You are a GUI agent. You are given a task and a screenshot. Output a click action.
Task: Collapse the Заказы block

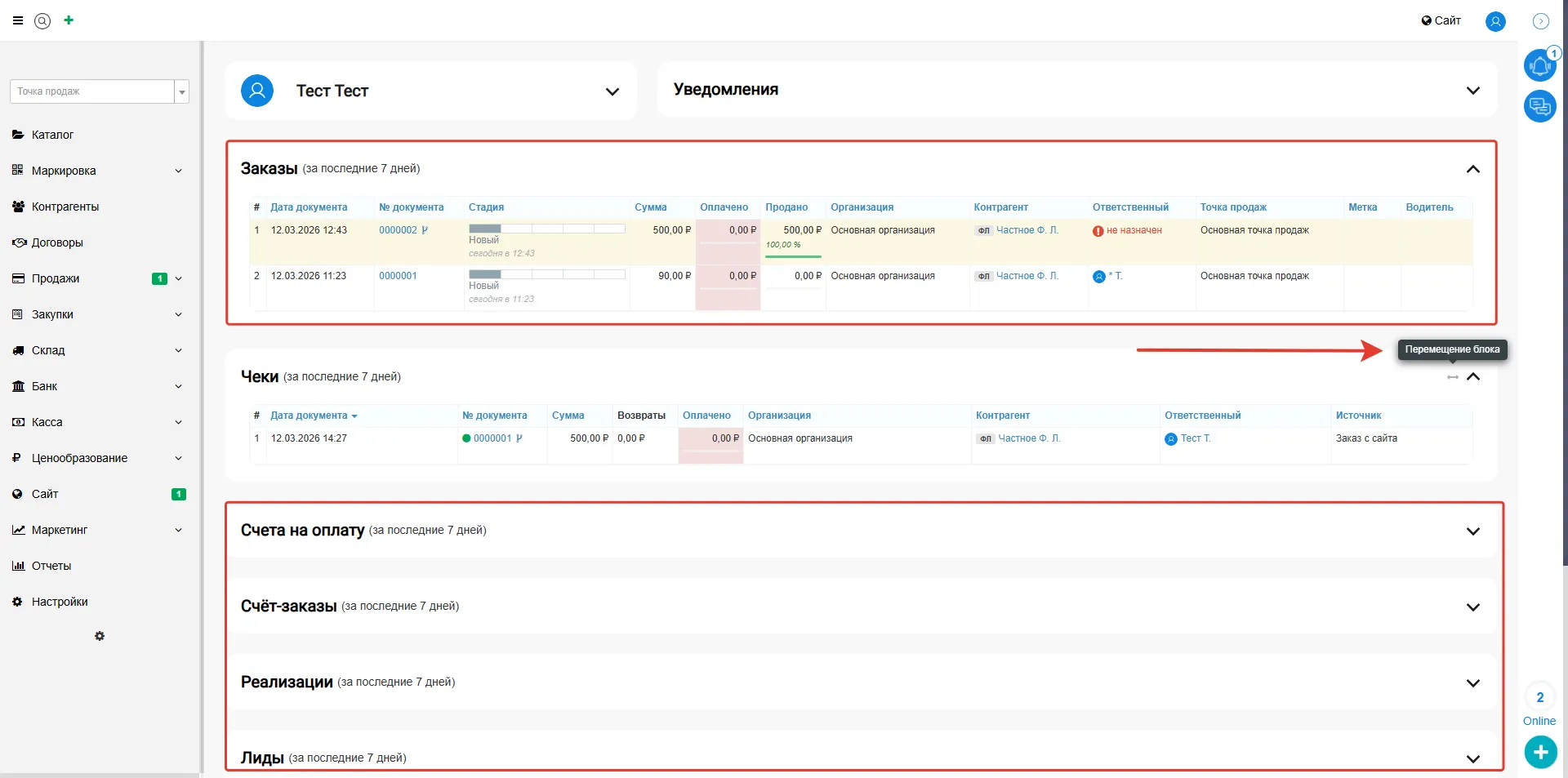pyautogui.click(x=1472, y=169)
